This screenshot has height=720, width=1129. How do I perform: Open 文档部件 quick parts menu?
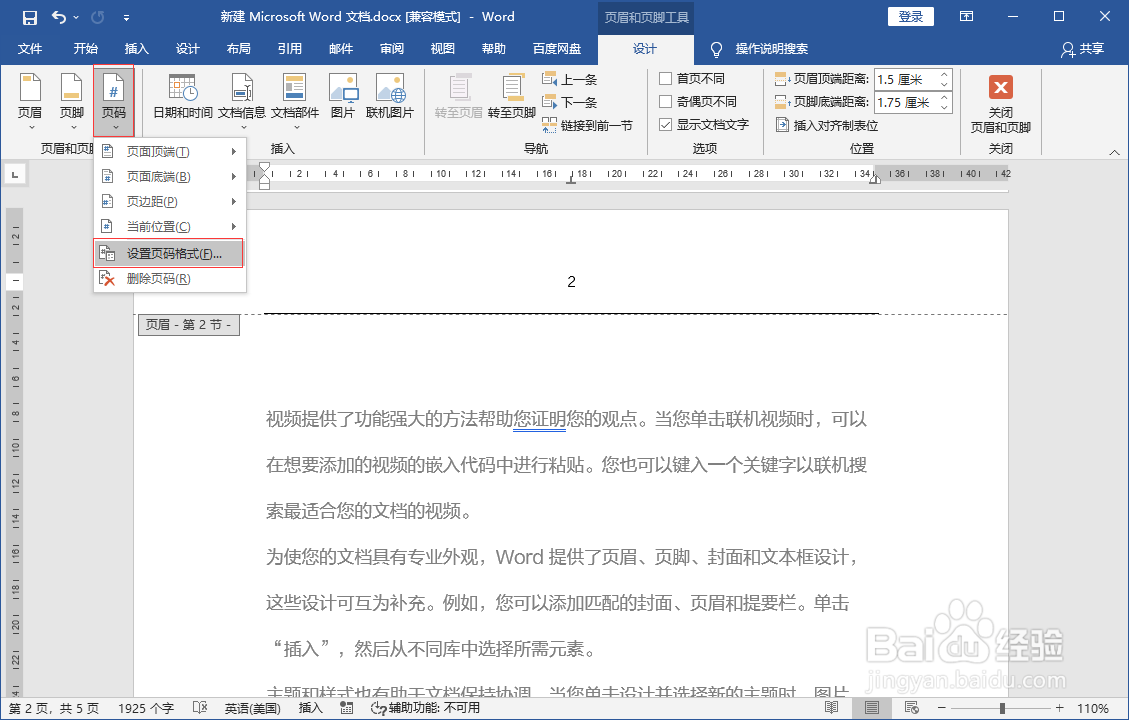click(294, 102)
